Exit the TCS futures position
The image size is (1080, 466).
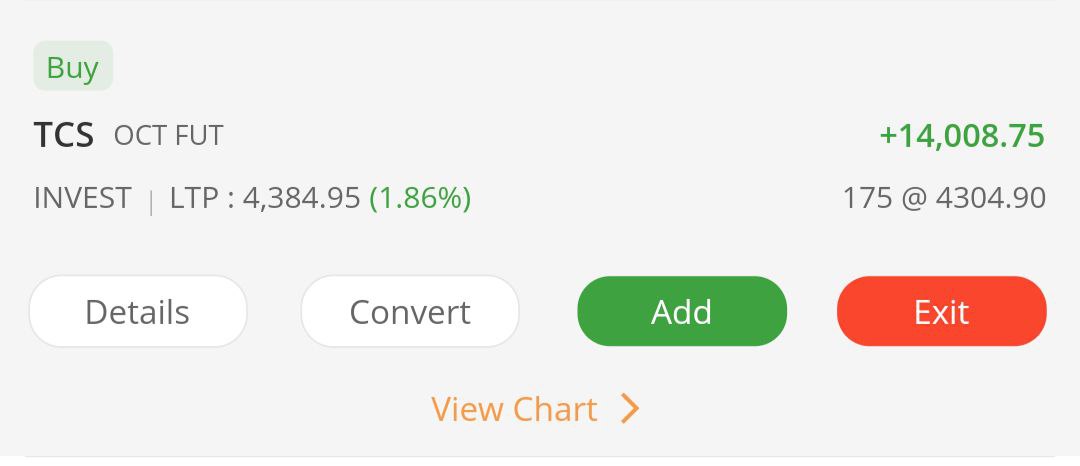point(941,312)
